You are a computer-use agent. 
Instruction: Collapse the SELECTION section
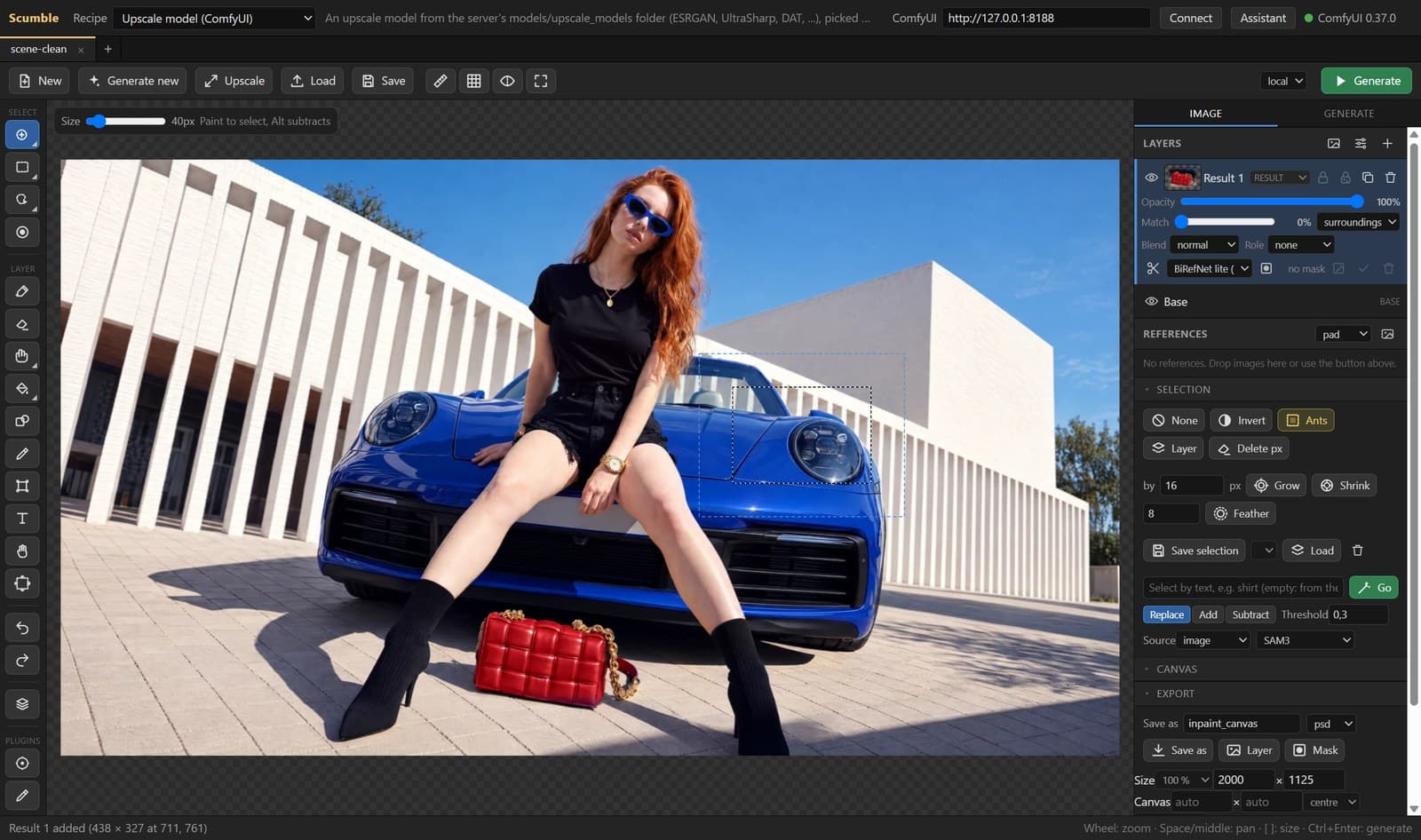tap(1183, 390)
